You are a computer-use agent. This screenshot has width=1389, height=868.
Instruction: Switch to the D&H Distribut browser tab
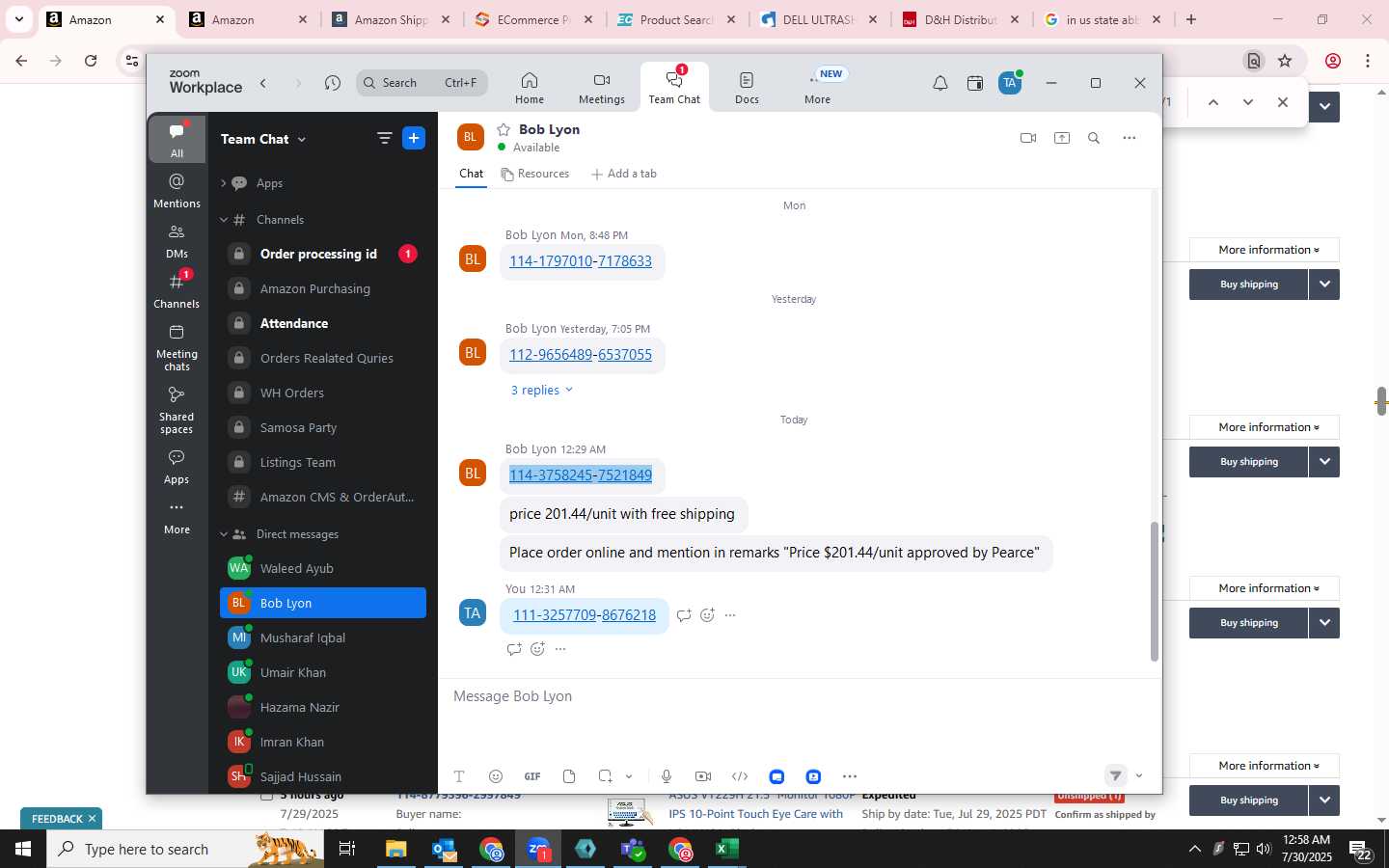[961, 19]
